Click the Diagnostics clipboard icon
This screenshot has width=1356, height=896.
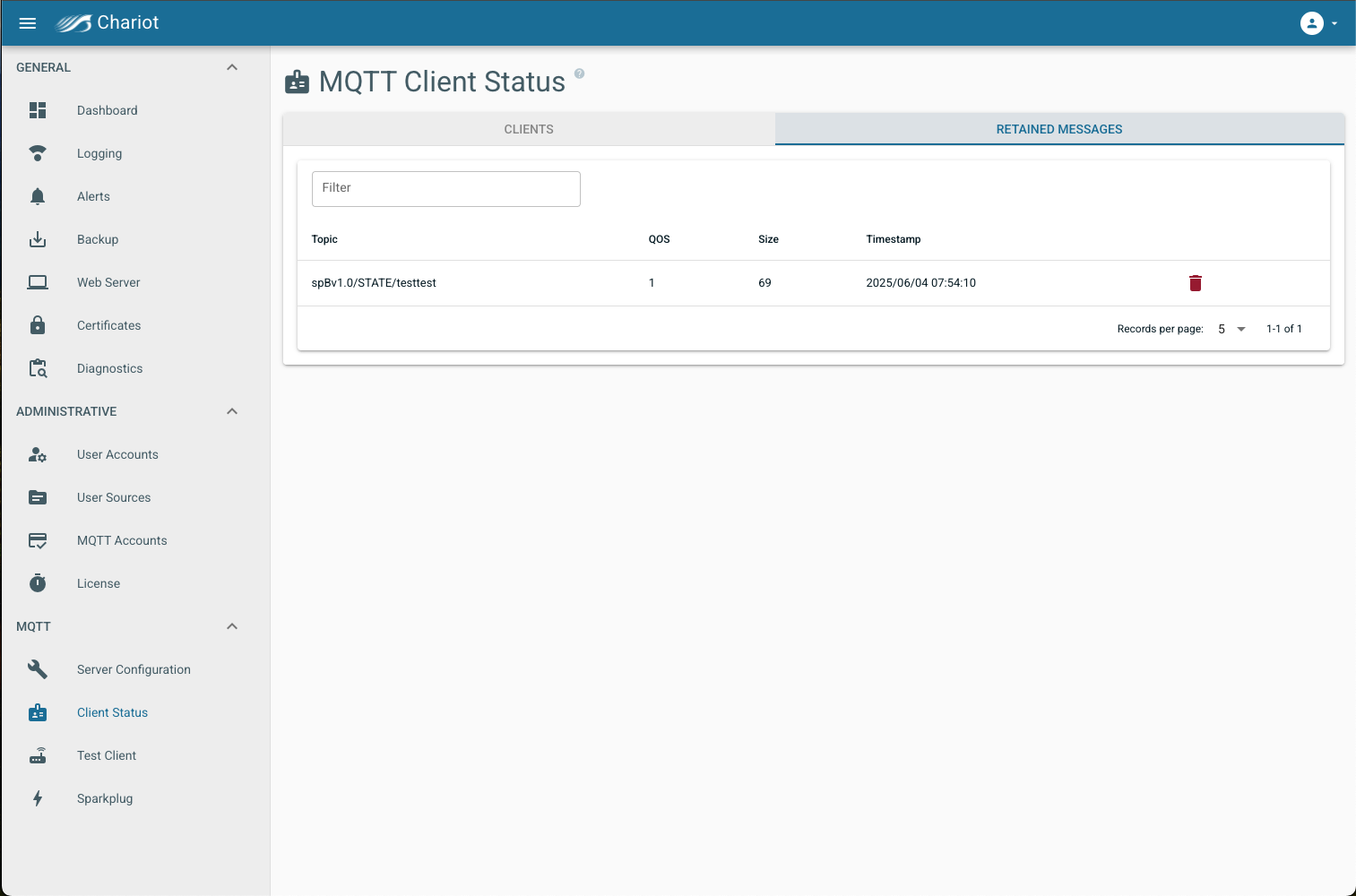tap(38, 368)
